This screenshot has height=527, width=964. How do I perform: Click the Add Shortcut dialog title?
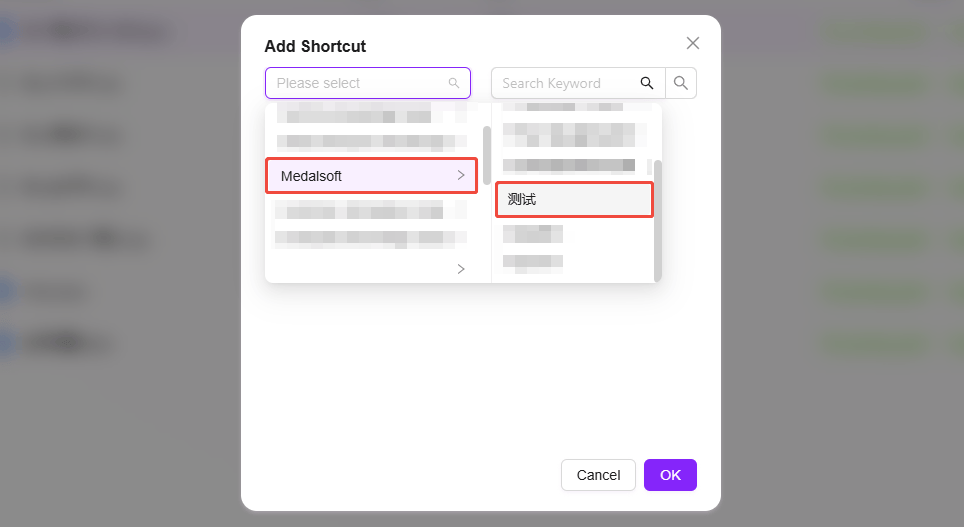point(315,46)
